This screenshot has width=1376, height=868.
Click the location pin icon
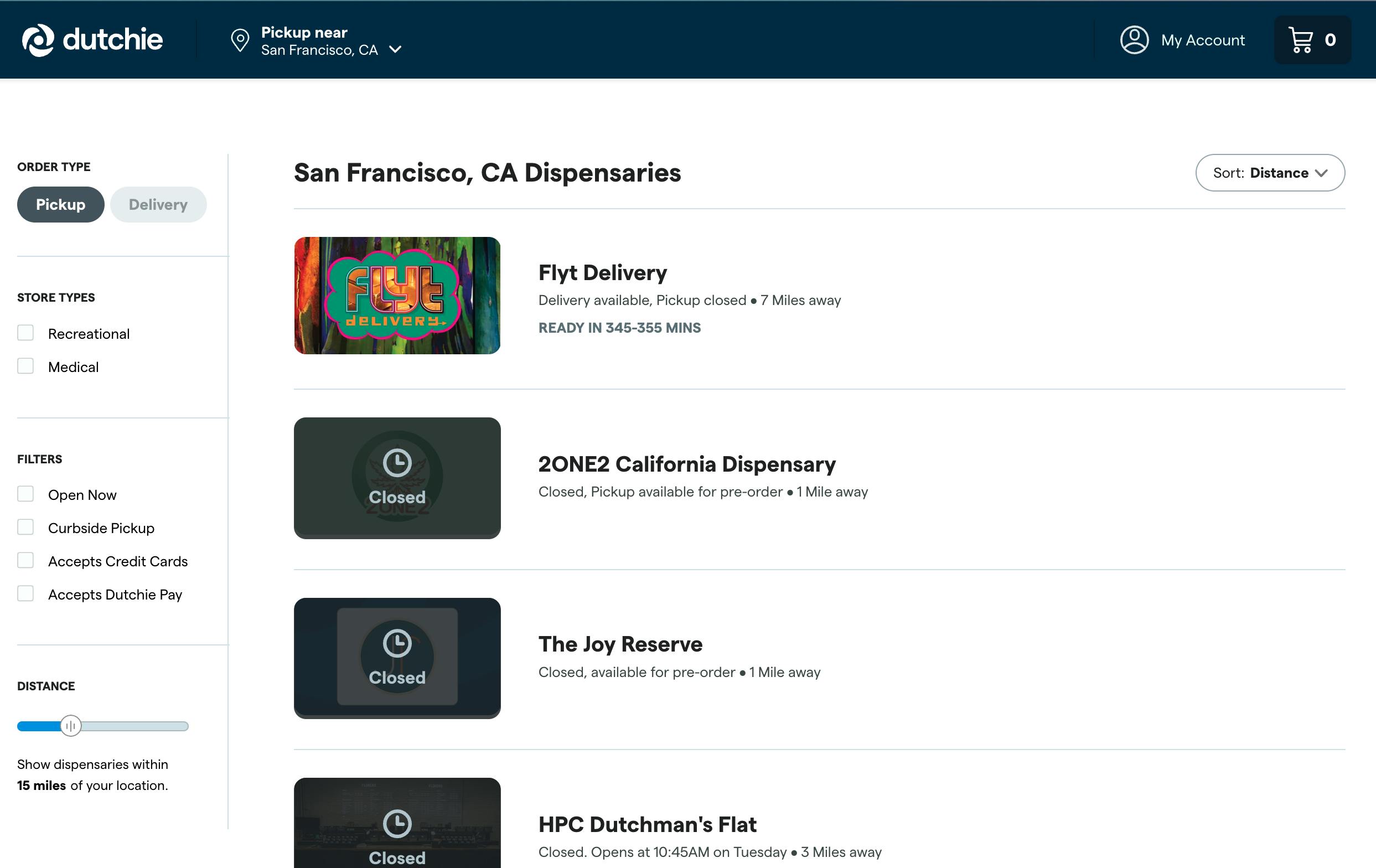coord(240,40)
